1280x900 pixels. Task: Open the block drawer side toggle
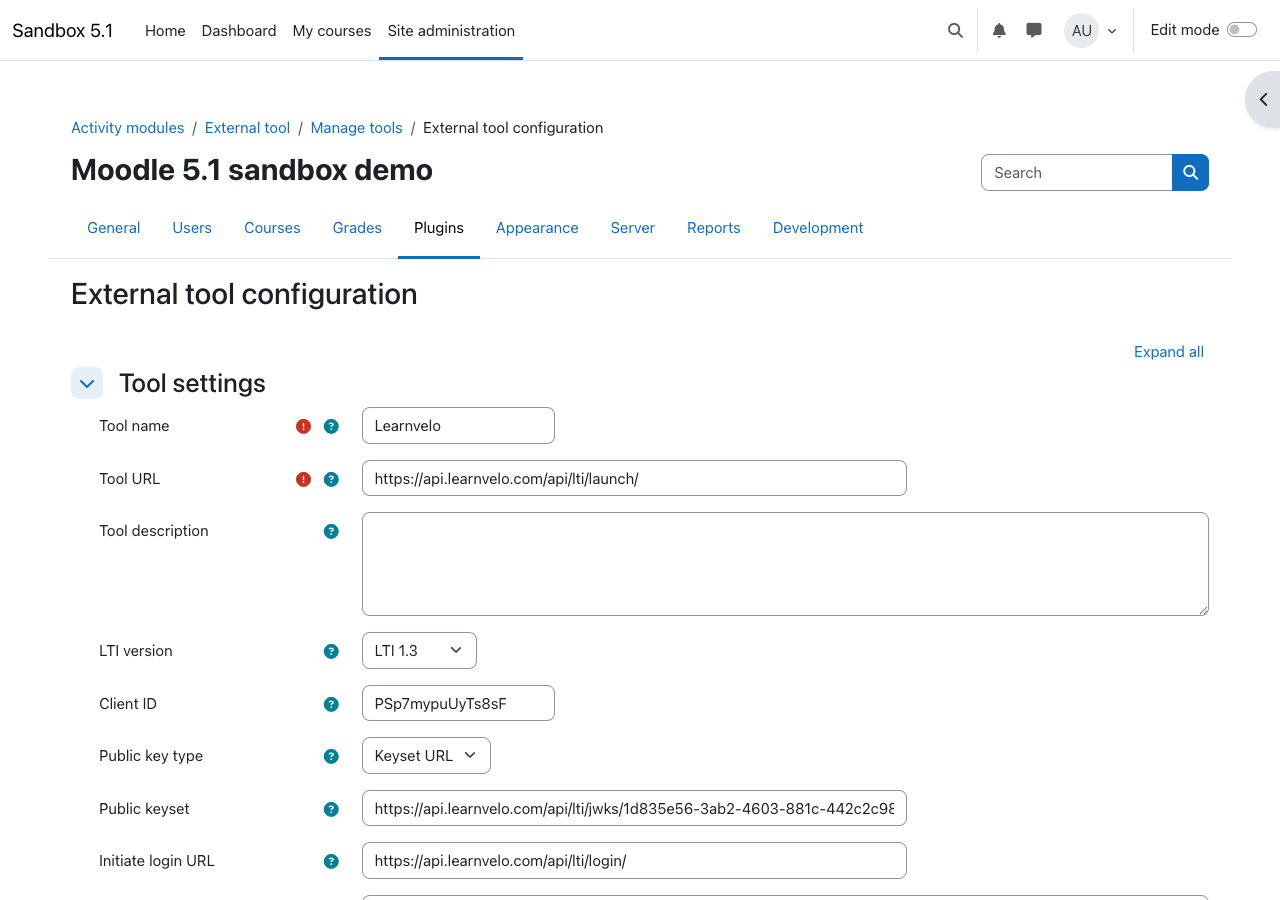point(1263,99)
